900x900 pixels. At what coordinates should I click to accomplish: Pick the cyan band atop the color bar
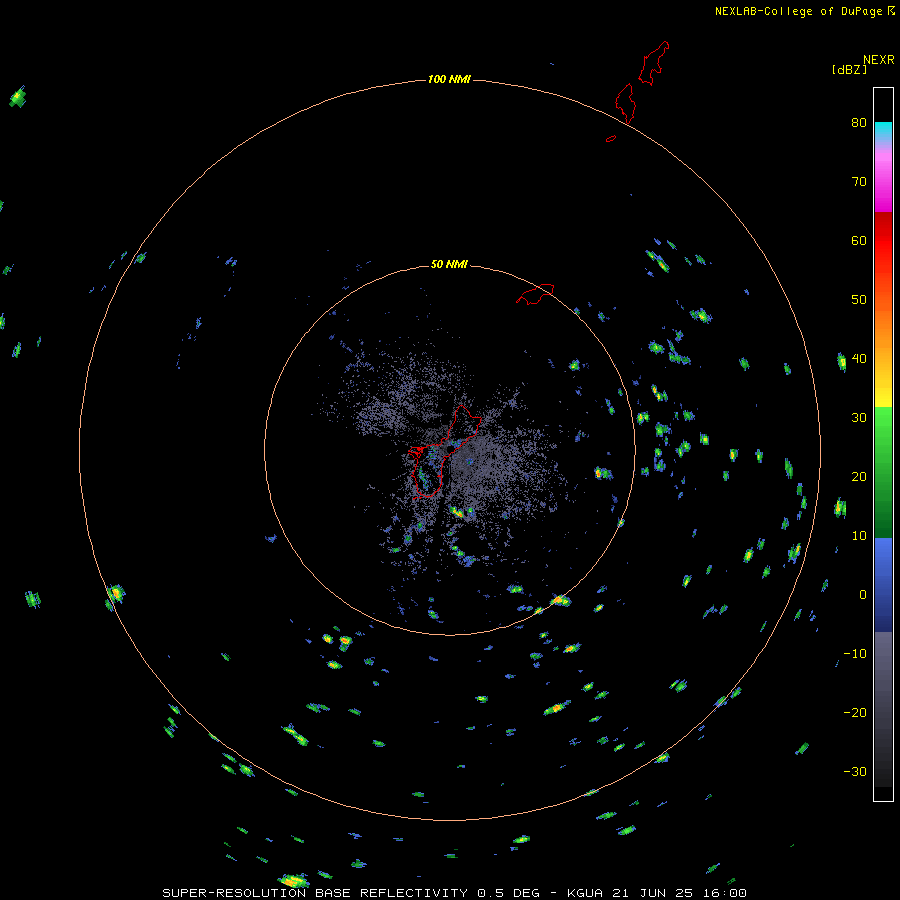click(x=883, y=131)
